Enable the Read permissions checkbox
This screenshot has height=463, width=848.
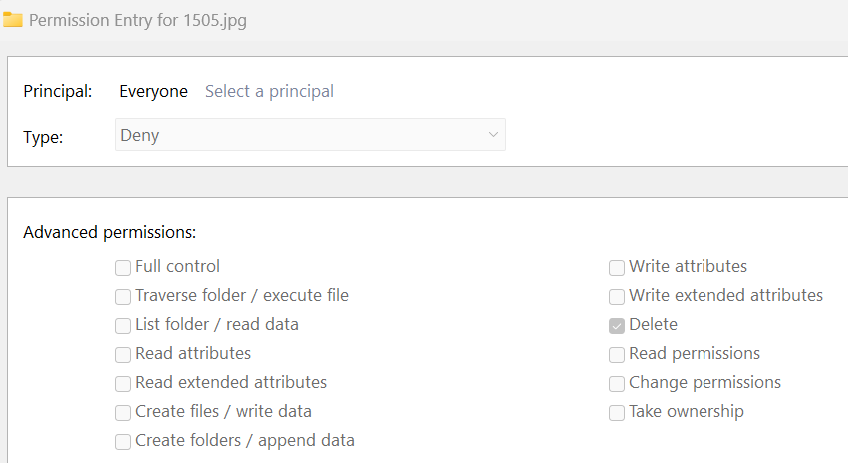tap(617, 354)
